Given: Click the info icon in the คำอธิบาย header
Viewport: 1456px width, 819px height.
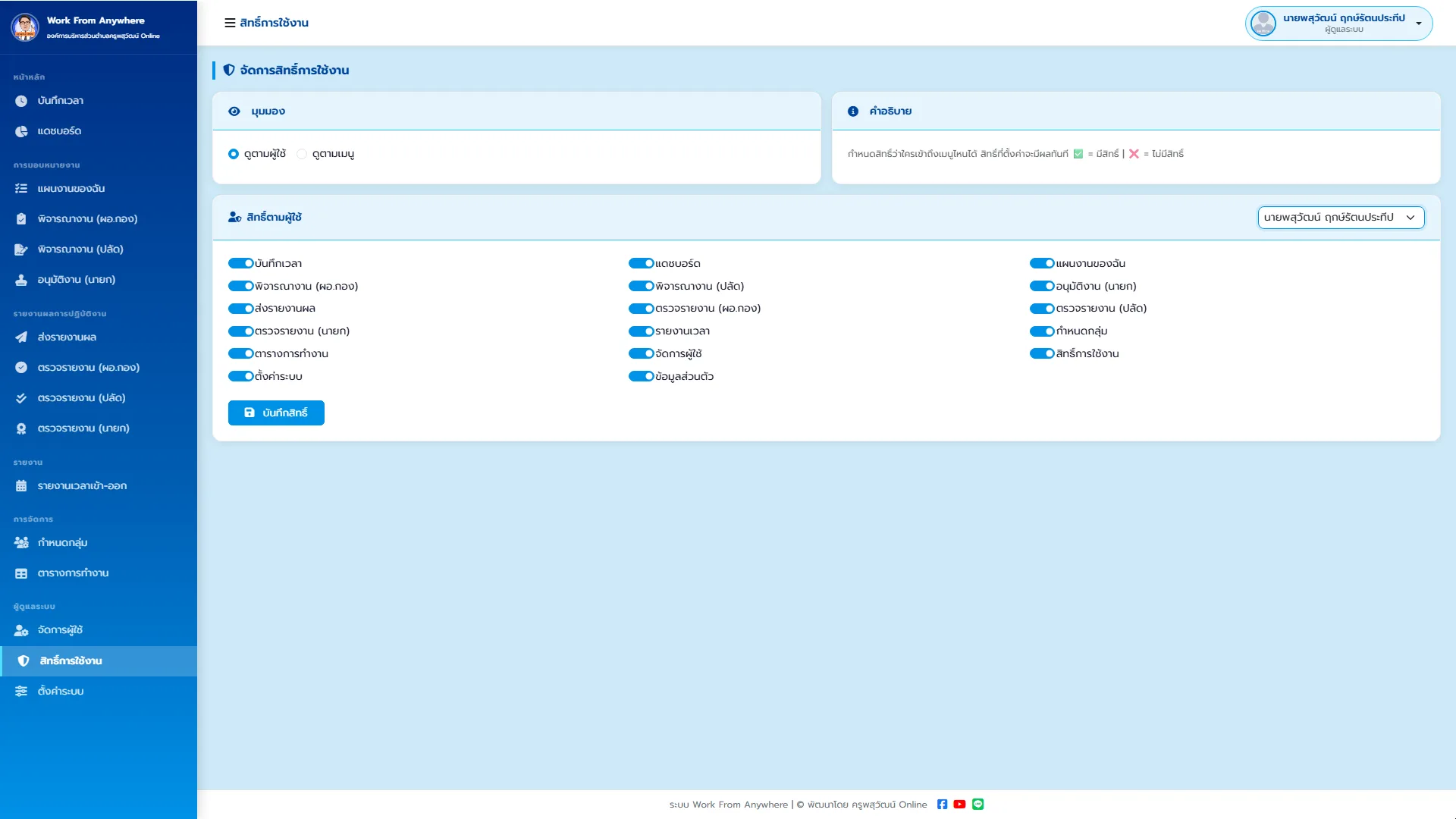Looking at the screenshot, I should (853, 111).
